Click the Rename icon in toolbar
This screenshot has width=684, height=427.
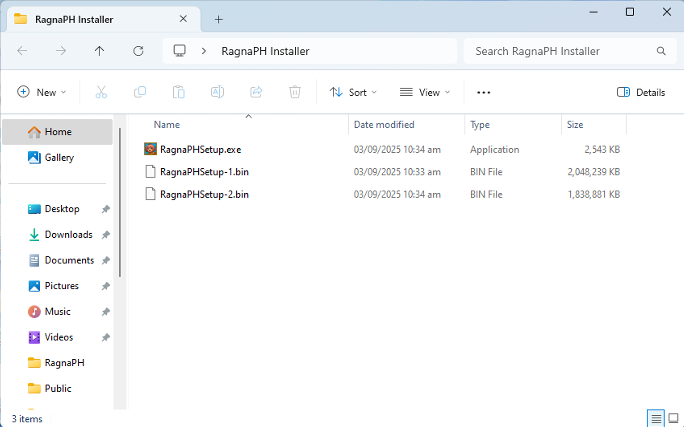[217, 92]
